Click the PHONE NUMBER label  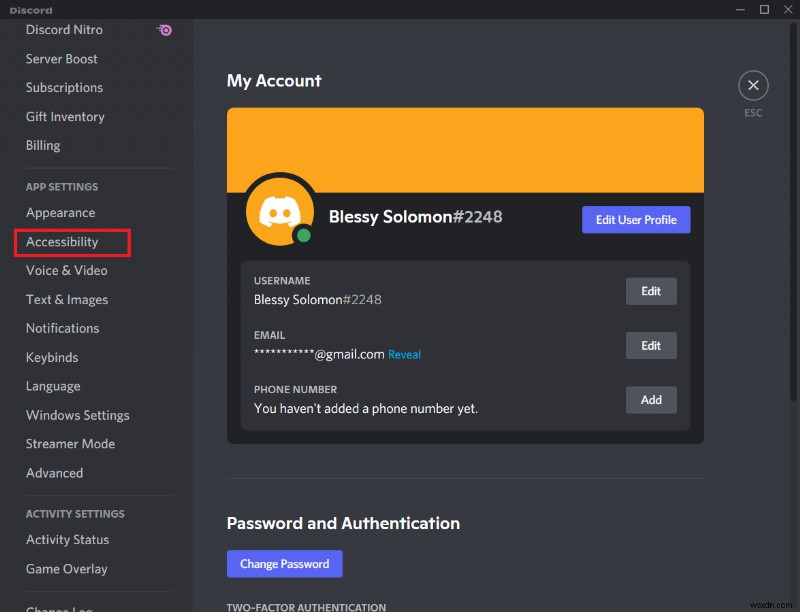tap(295, 390)
